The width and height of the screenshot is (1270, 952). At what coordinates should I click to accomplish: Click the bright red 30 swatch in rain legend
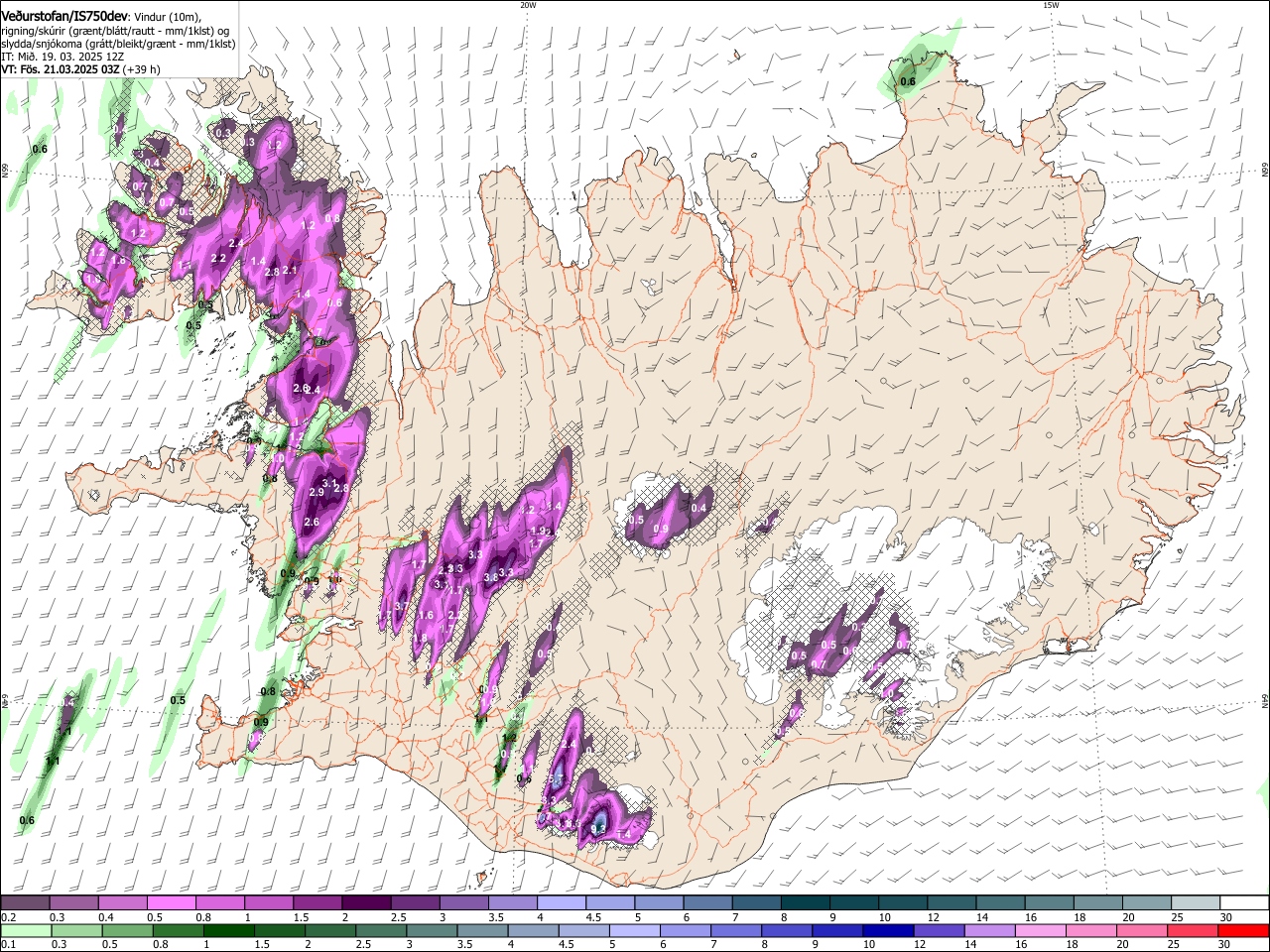[1242, 931]
